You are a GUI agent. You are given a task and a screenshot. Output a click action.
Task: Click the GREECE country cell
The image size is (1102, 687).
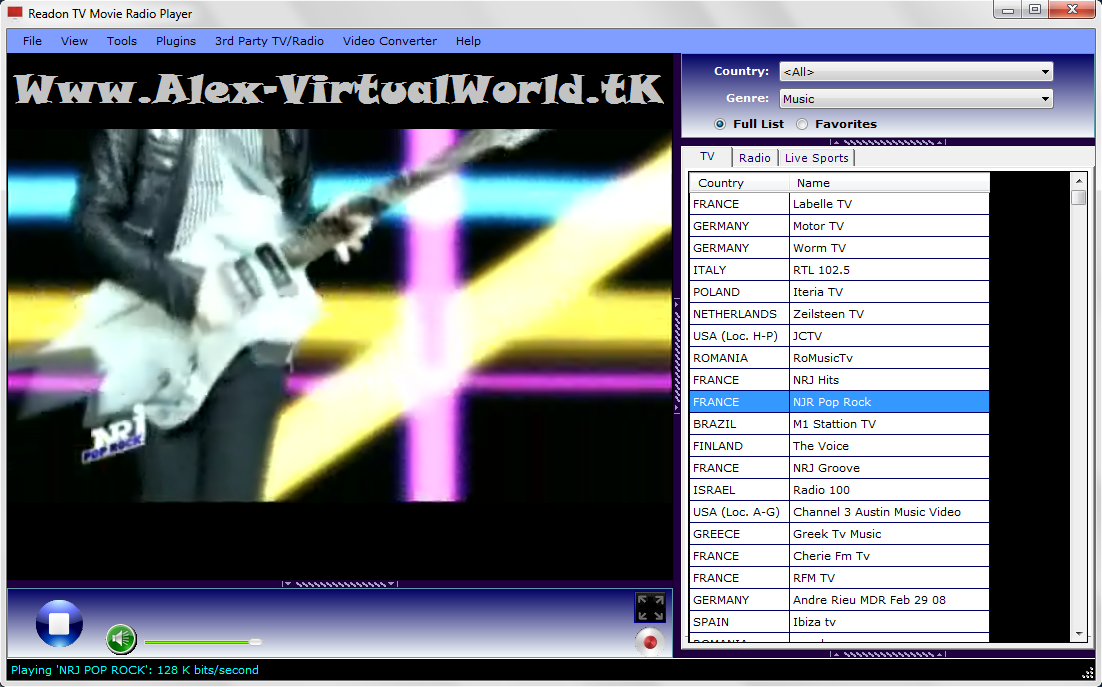pyautogui.click(x=739, y=534)
